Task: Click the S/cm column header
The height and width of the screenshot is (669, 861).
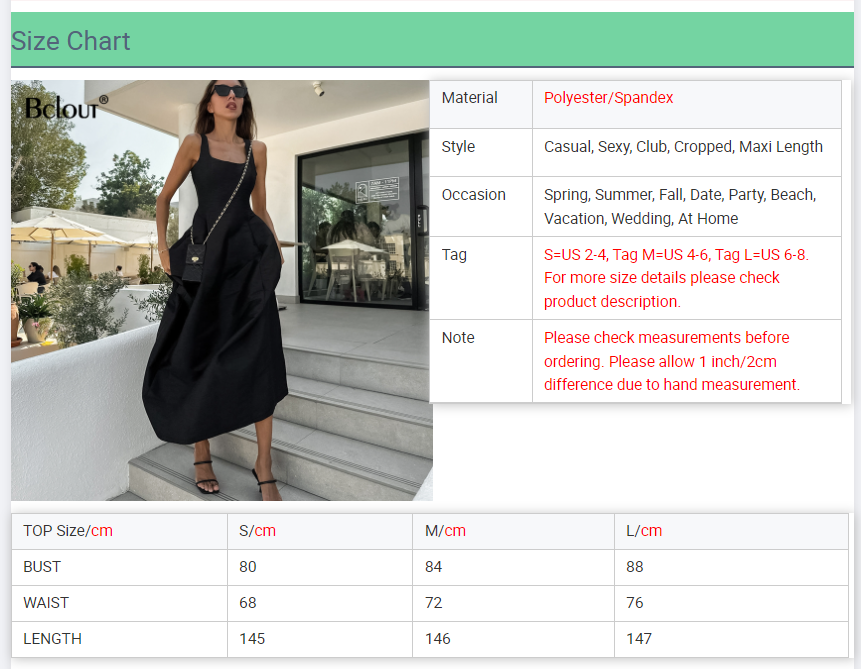Action: pyautogui.click(x=257, y=531)
